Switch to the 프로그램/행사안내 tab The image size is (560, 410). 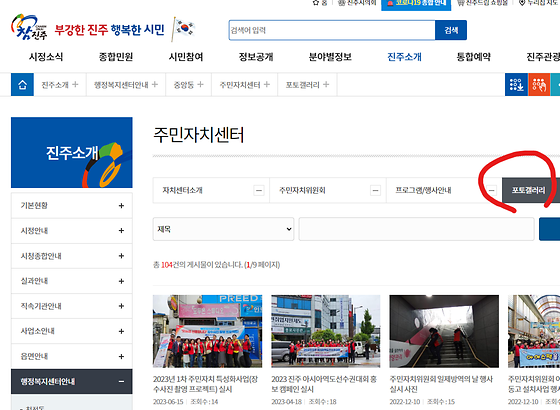point(444,190)
